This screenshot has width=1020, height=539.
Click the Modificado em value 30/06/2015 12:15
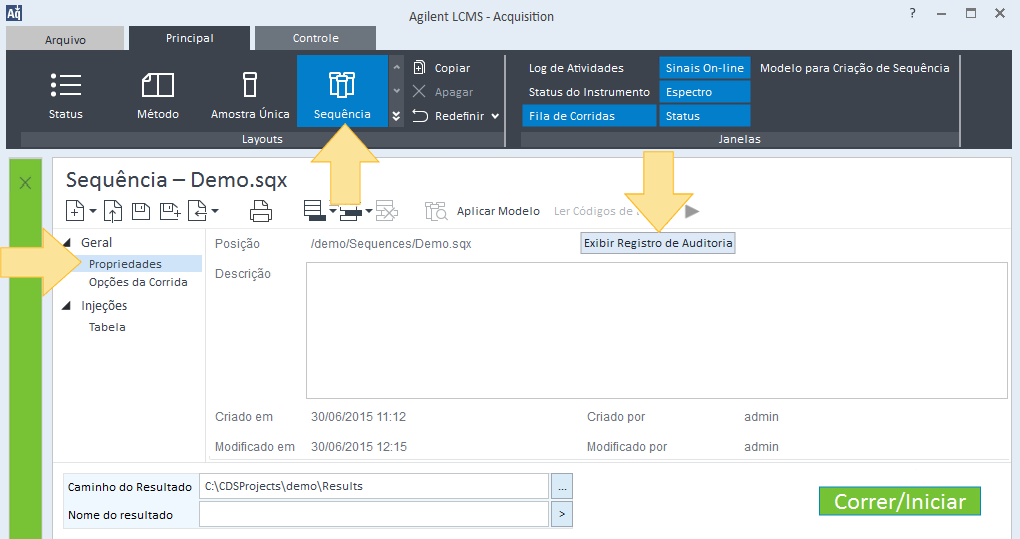[x=359, y=447]
